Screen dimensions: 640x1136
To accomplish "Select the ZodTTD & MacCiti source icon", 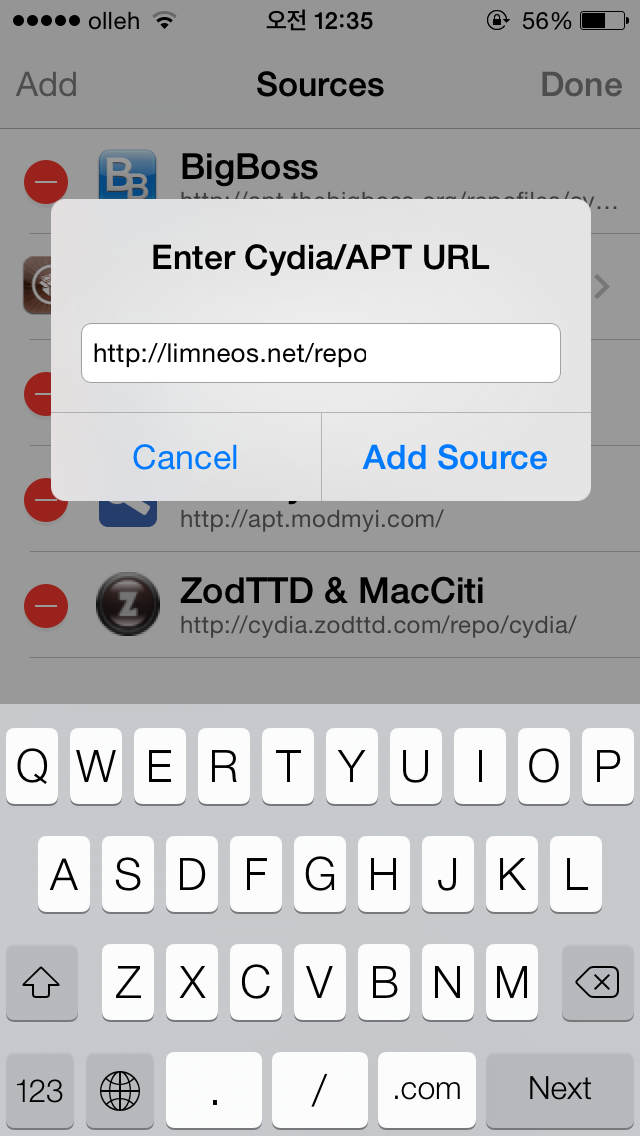I will tap(128, 604).
